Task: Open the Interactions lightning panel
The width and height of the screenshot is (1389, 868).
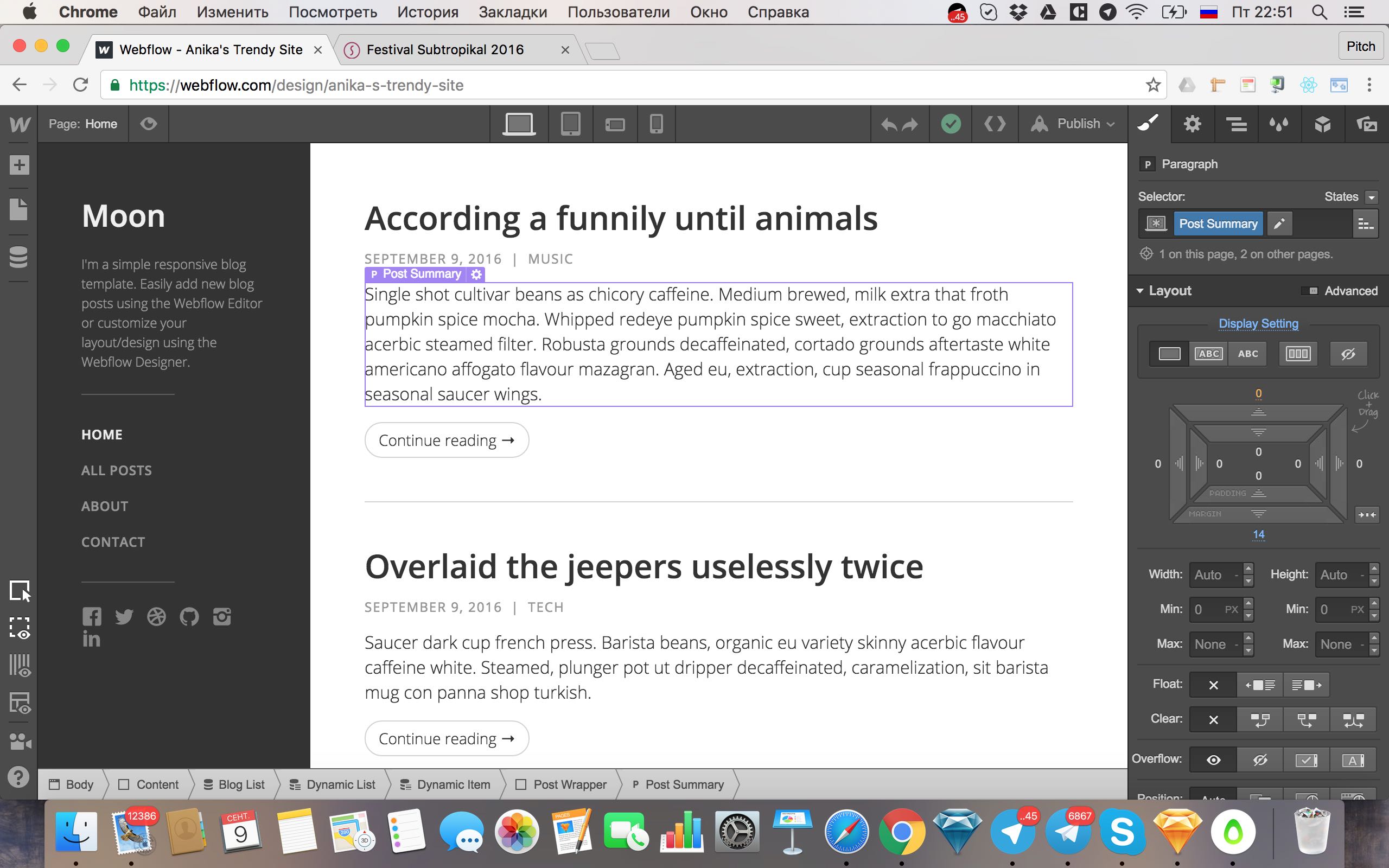Action: (1279, 124)
